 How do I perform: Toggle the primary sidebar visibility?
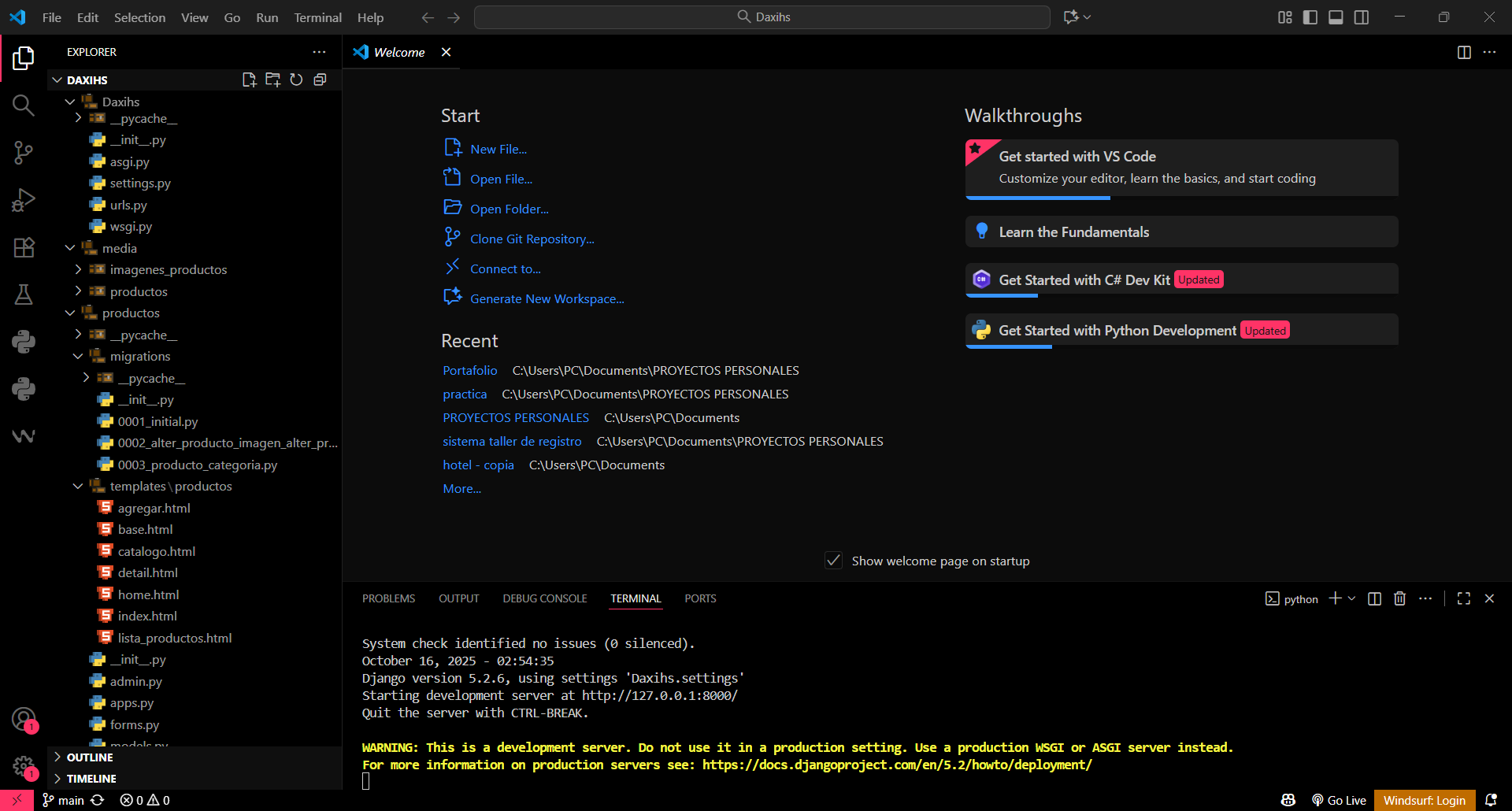(x=1310, y=17)
